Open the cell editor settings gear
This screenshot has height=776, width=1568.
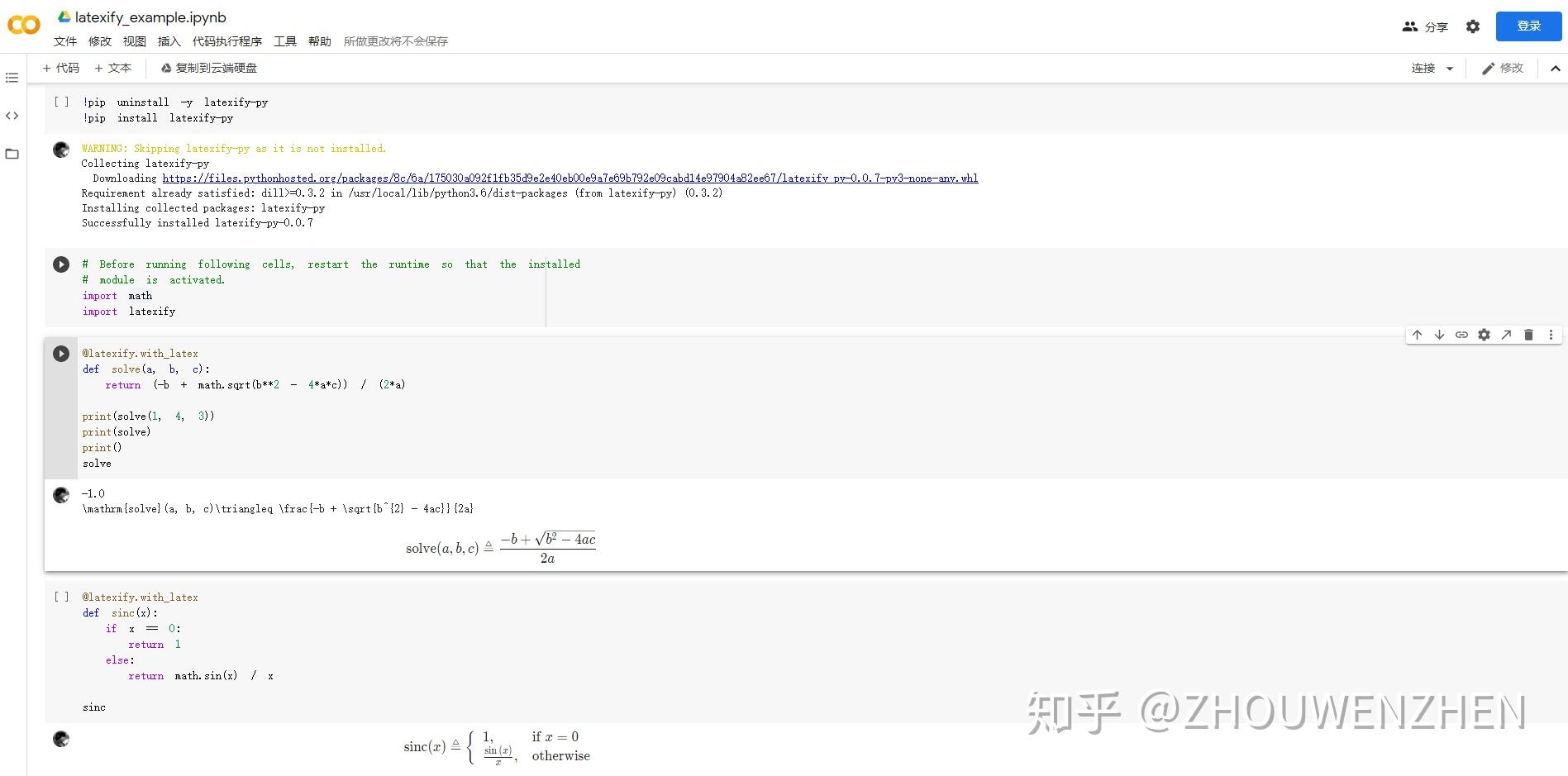[x=1484, y=335]
